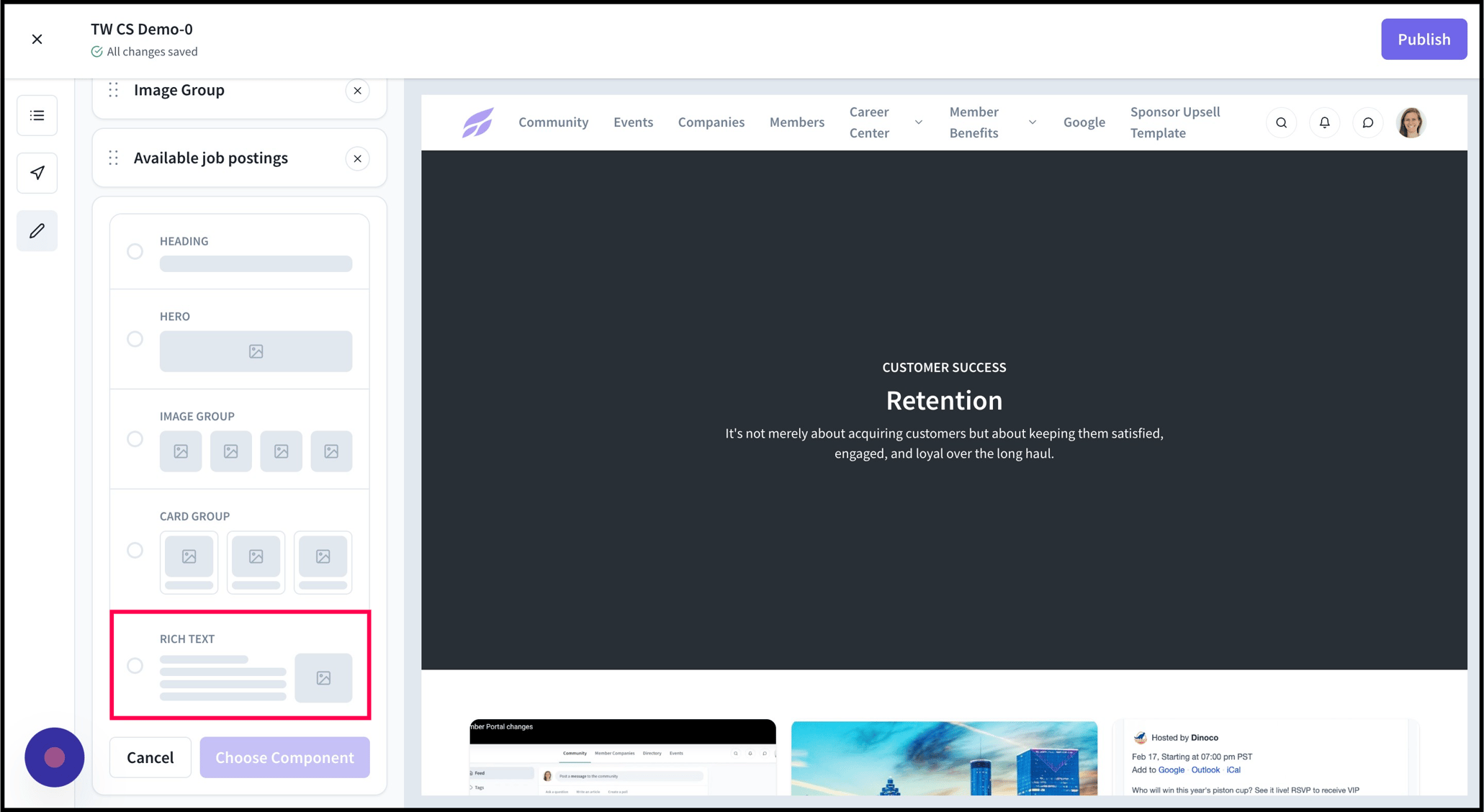Click the Member Benefits nav label
Image resolution: width=1484 pixels, height=812 pixels.
click(974, 122)
